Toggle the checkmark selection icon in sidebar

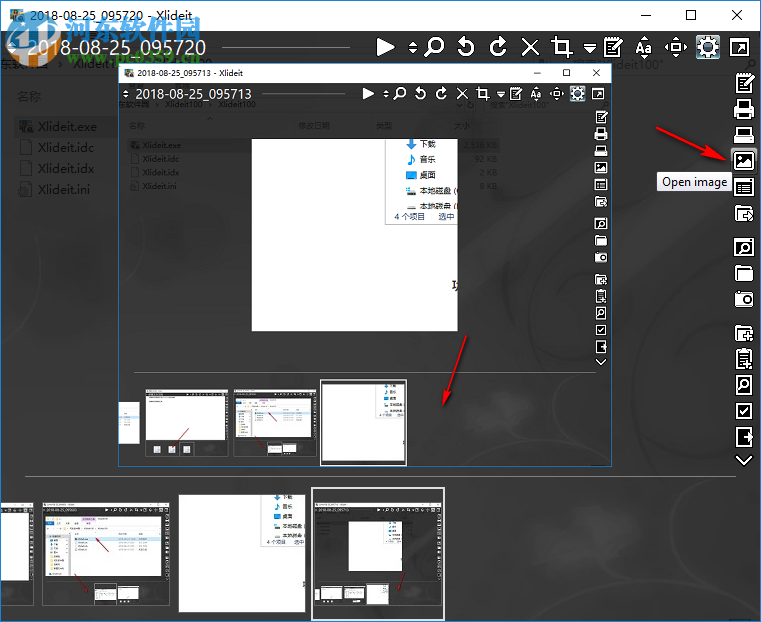[744, 411]
